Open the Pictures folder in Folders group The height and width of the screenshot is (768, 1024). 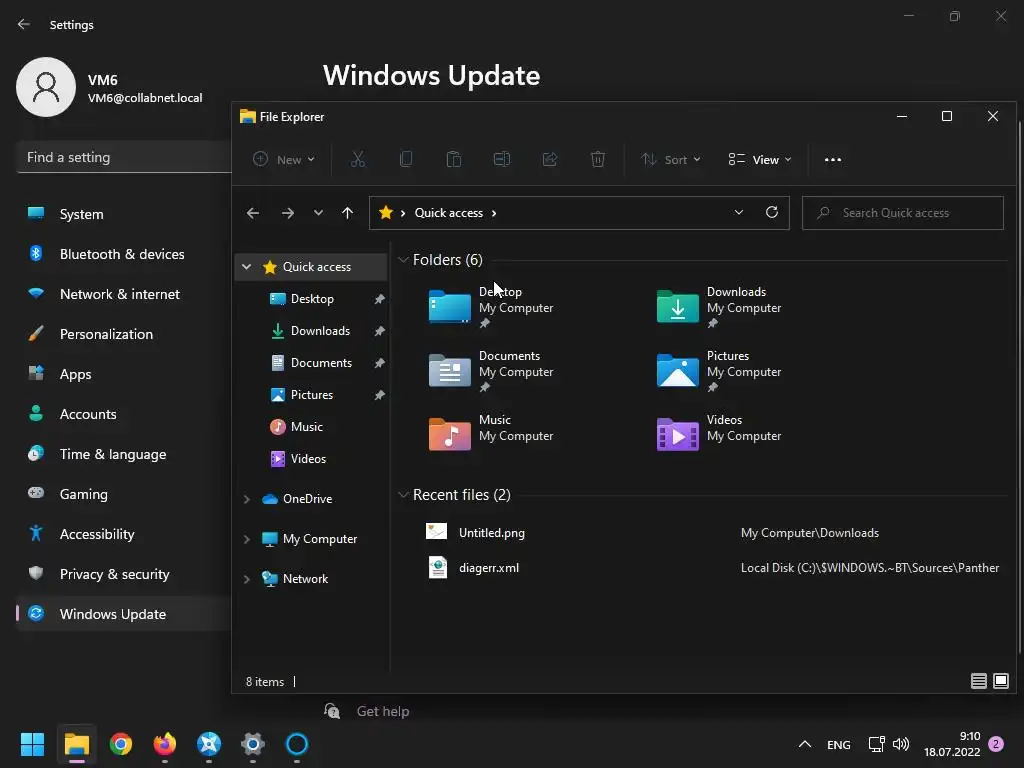(719, 370)
